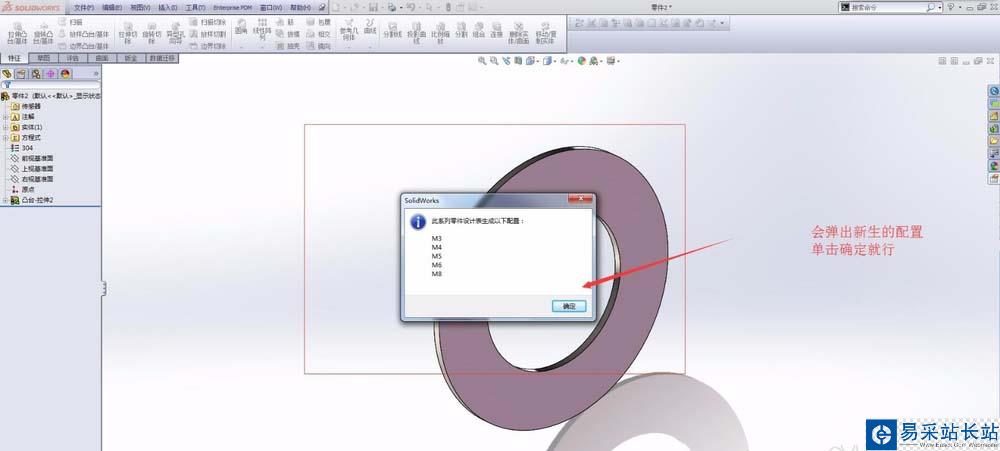Select the 旋转凸台/基体 revolve tool

coord(43,32)
